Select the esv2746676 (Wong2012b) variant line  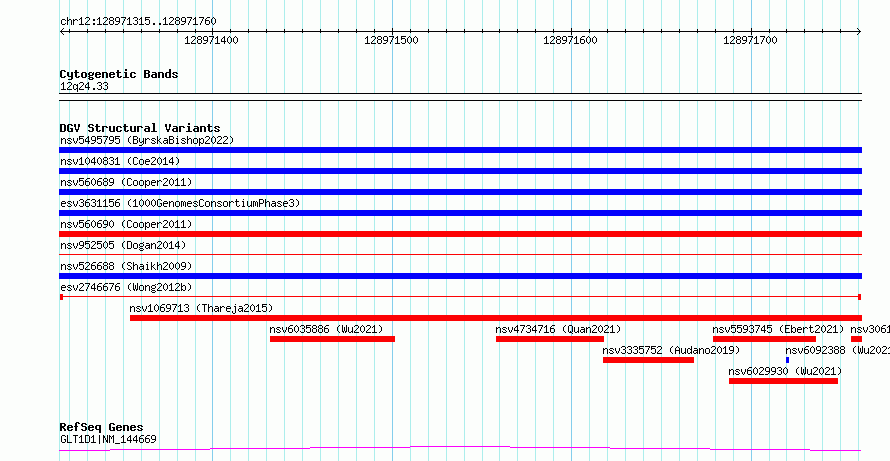click(x=460, y=297)
